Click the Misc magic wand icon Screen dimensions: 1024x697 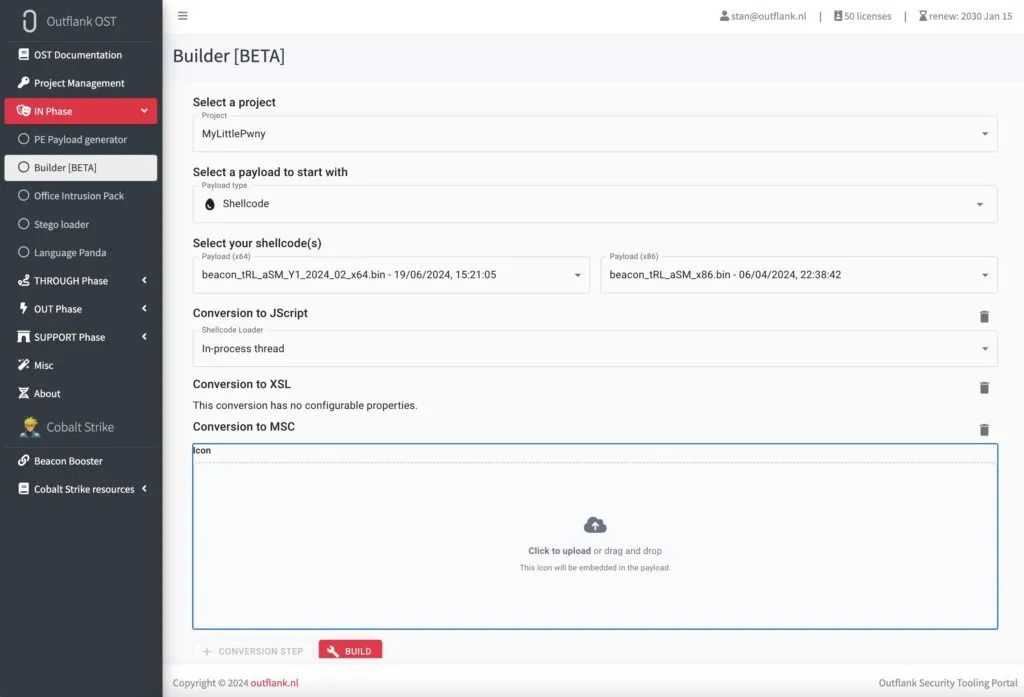pyautogui.click(x=24, y=365)
